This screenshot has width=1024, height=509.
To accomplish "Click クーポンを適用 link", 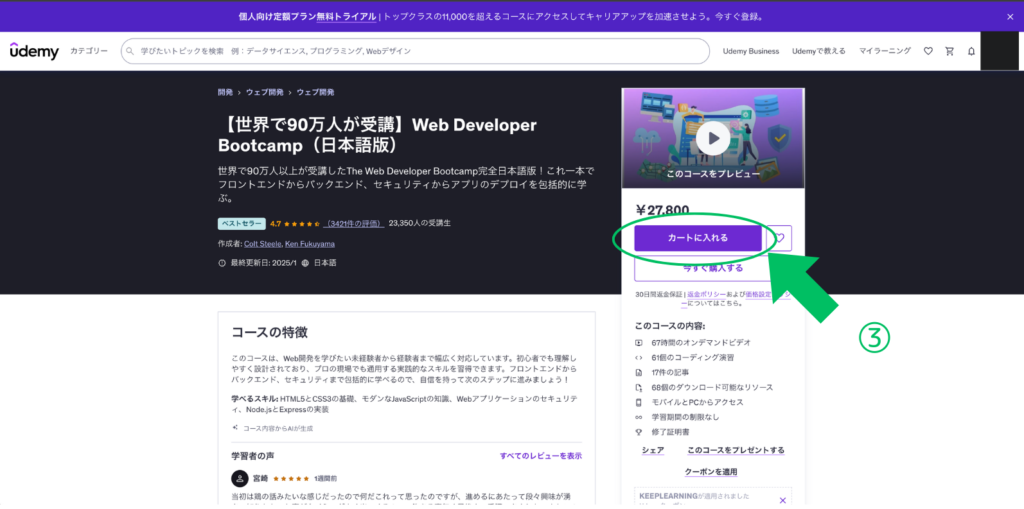I will pos(711,472).
